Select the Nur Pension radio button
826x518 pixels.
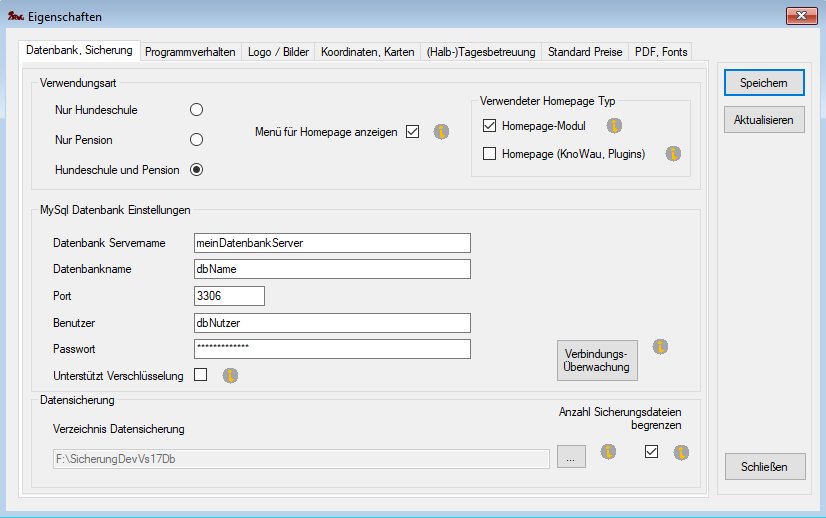point(197,139)
